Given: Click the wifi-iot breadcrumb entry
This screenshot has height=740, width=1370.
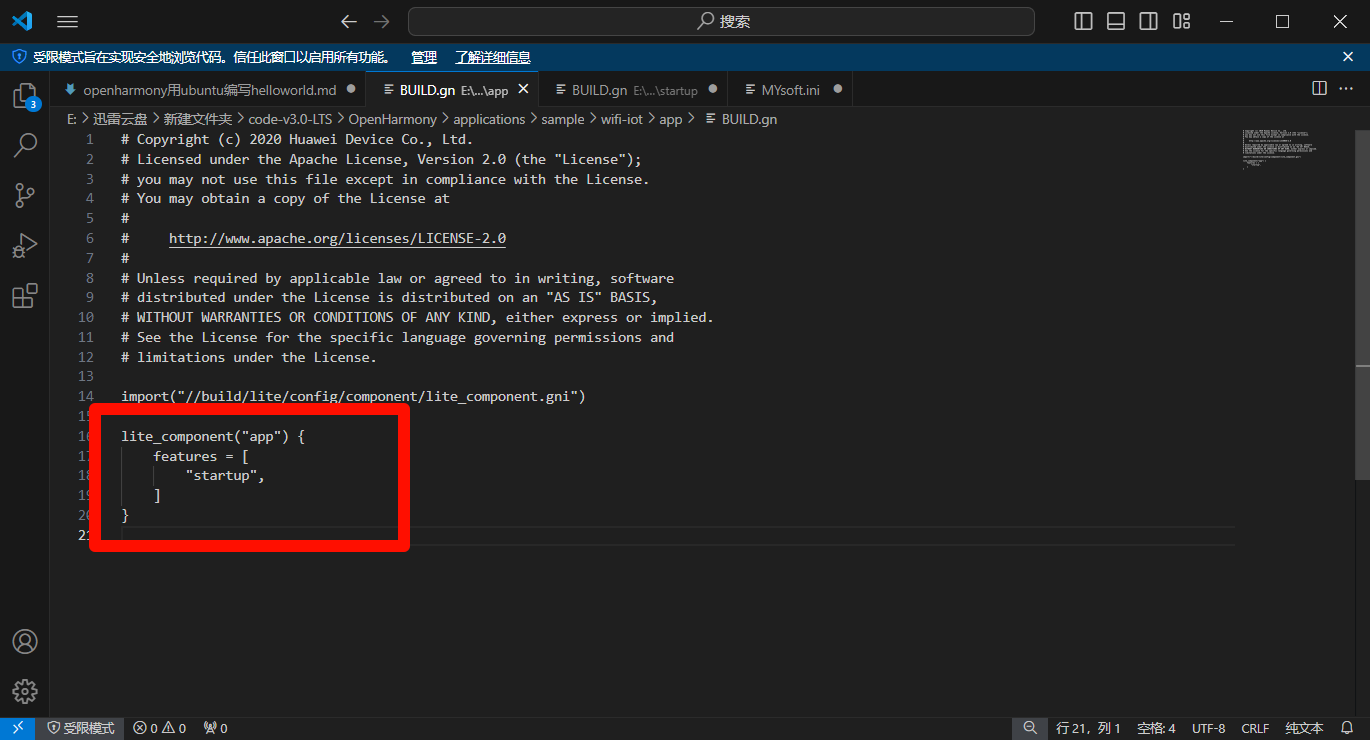Looking at the screenshot, I should (622, 118).
